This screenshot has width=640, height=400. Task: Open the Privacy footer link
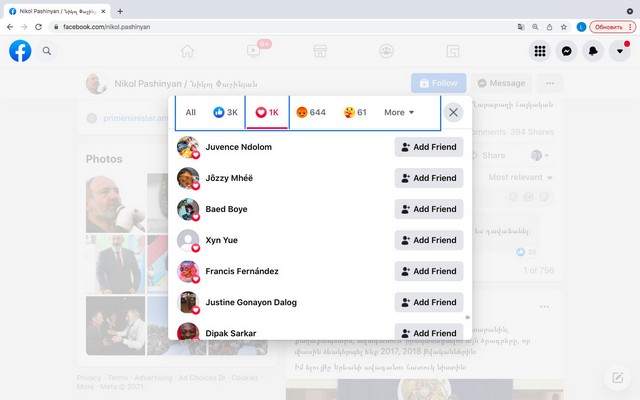[x=89, y=378]
